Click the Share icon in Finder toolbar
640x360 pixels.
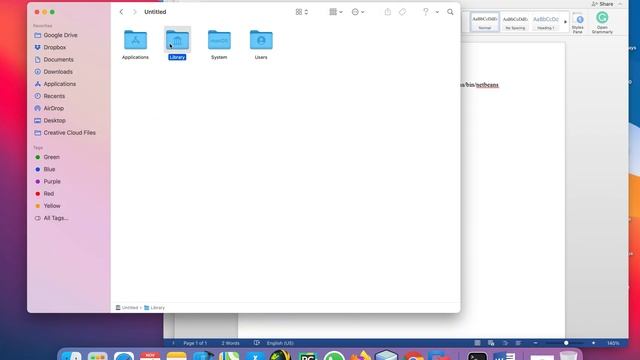tap(387, 12)
